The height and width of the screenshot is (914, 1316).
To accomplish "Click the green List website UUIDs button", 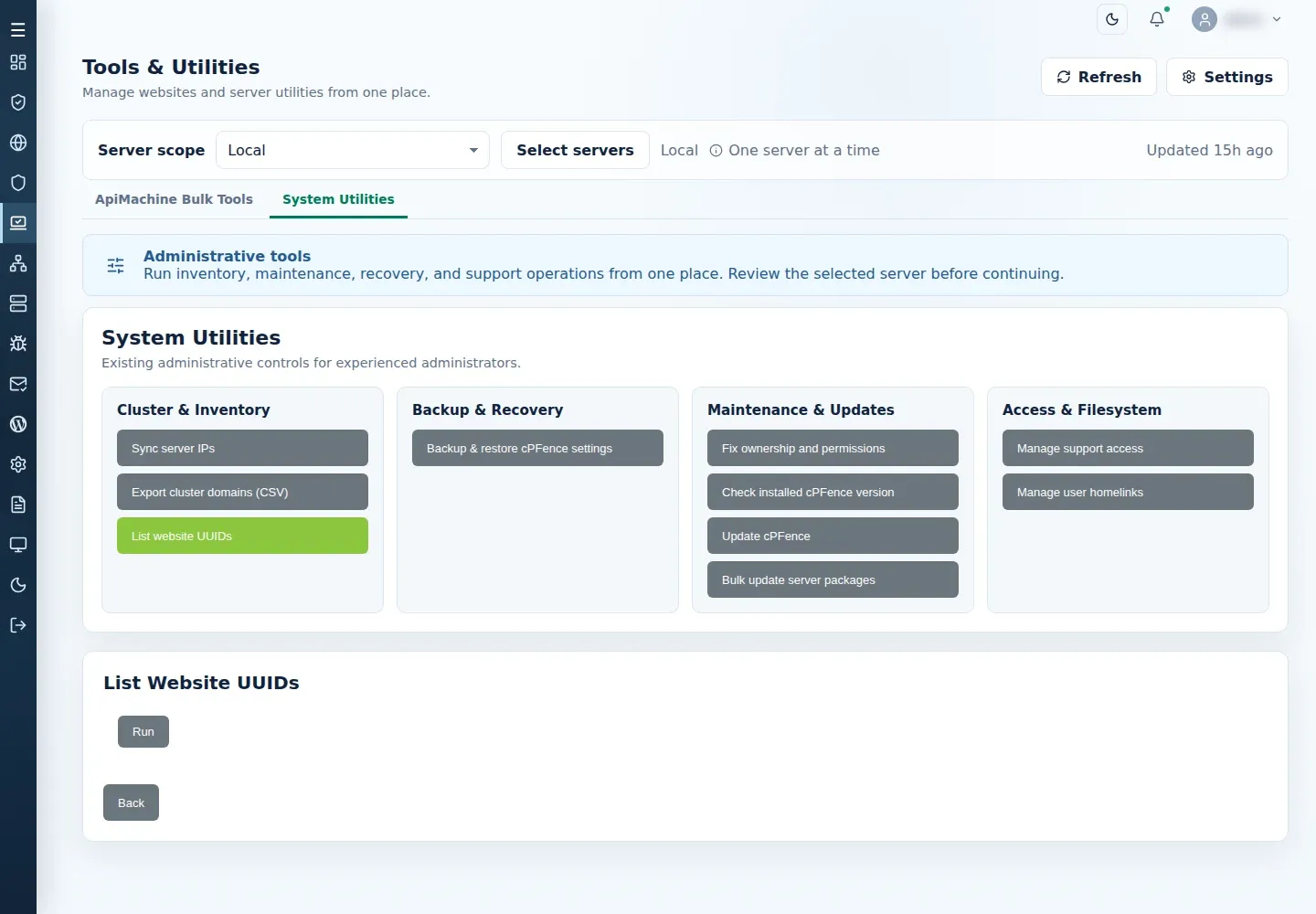I will [242, 536].
